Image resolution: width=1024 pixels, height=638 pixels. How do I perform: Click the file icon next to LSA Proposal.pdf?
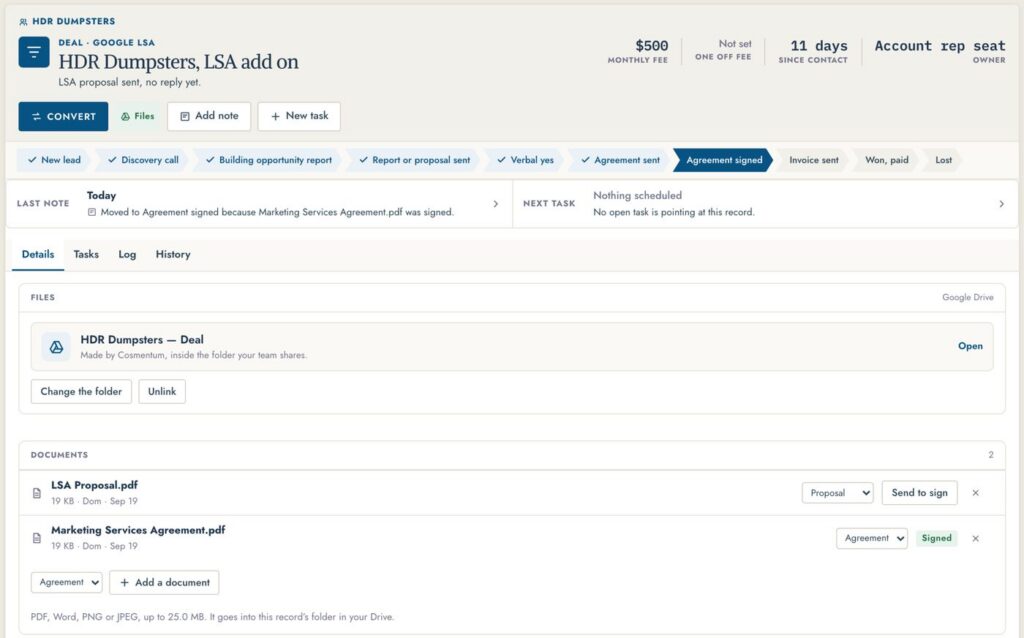point(37,493)
